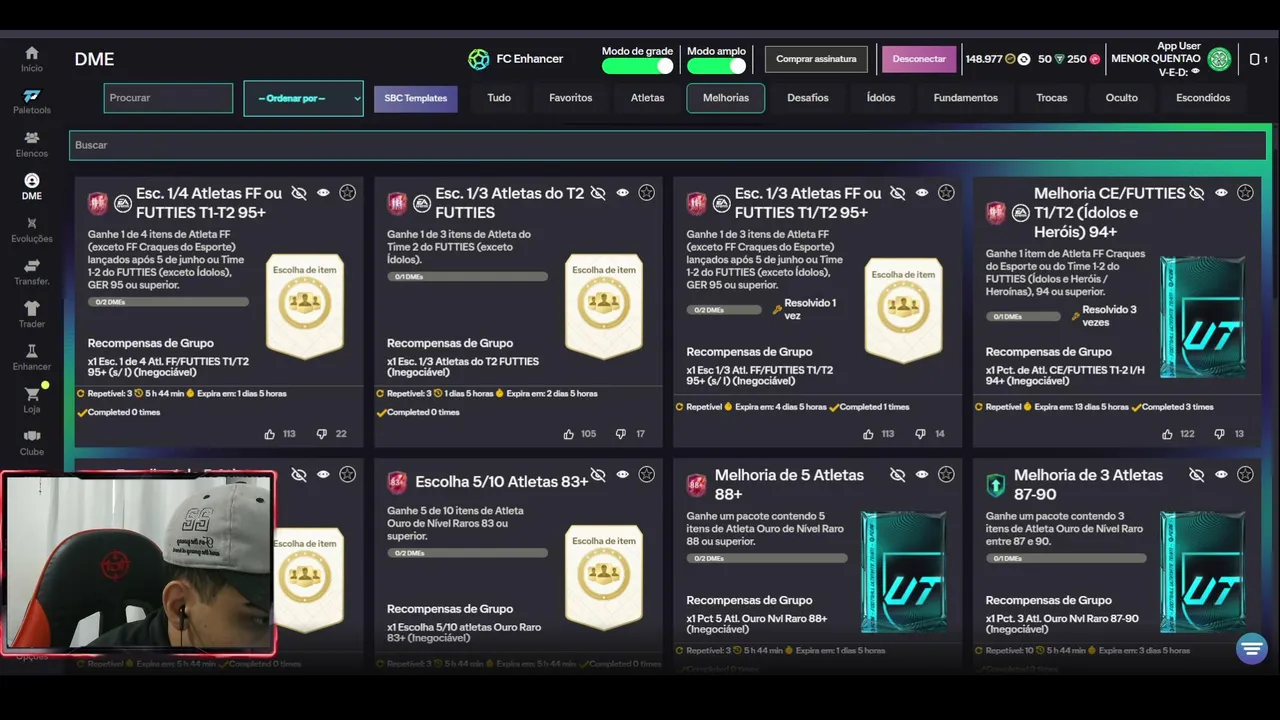1280x720 pixels.
Task: Click the UT pack image on Melhoria de 5 Atletas 88+
Action: click(904, 572)
